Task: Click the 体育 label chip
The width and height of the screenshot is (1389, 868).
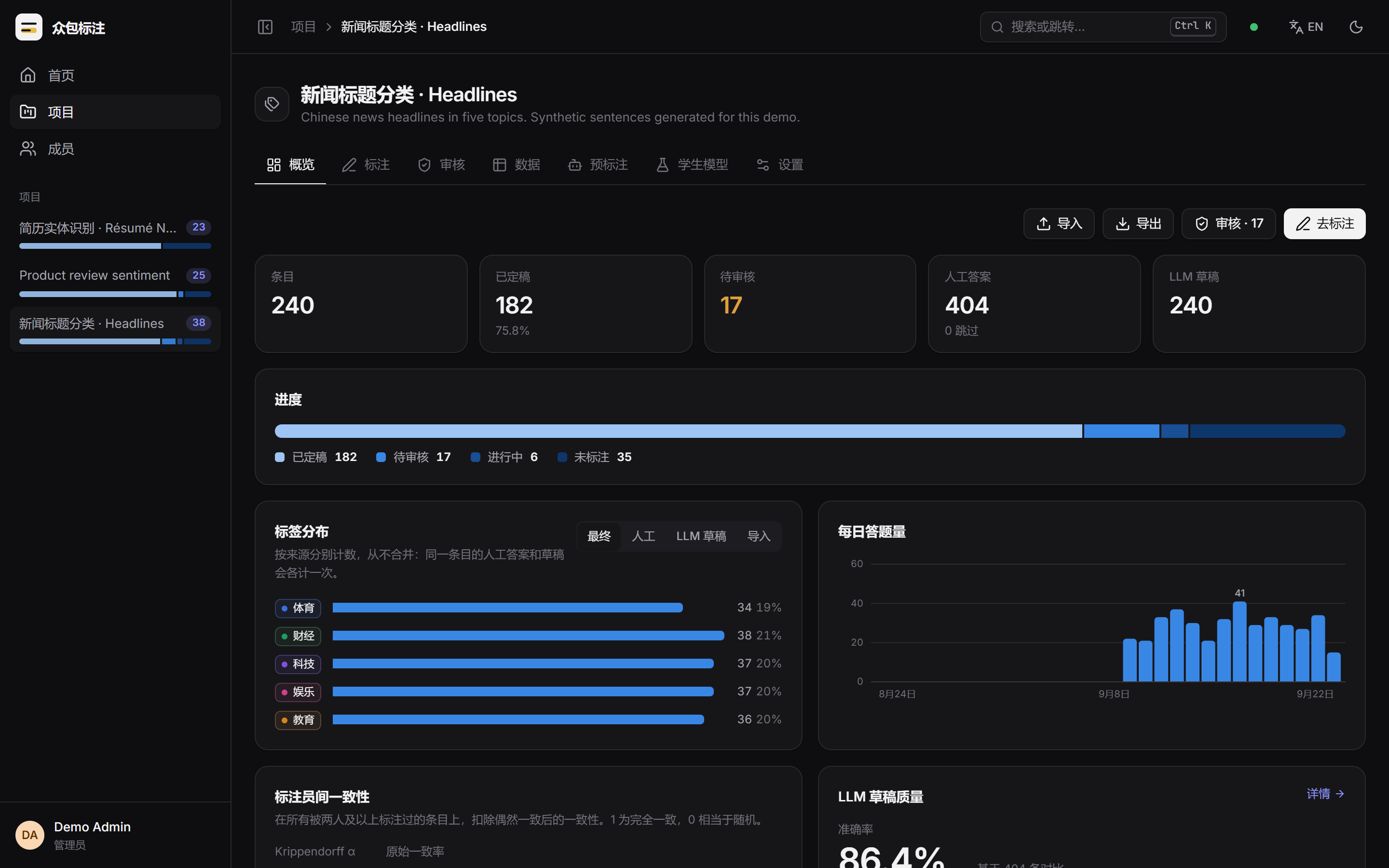Action: [298, 608]
